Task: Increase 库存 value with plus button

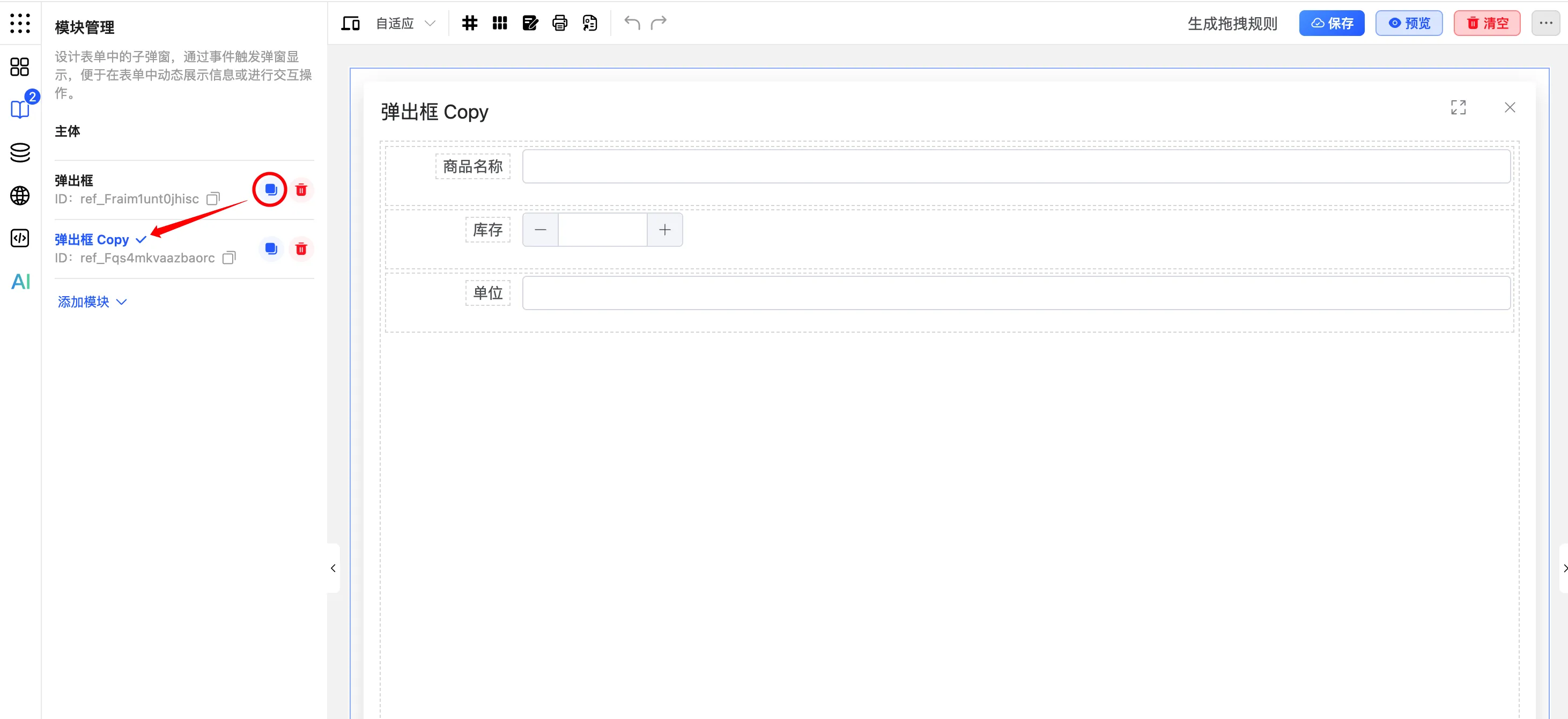Action: click(x=664, y=230)
